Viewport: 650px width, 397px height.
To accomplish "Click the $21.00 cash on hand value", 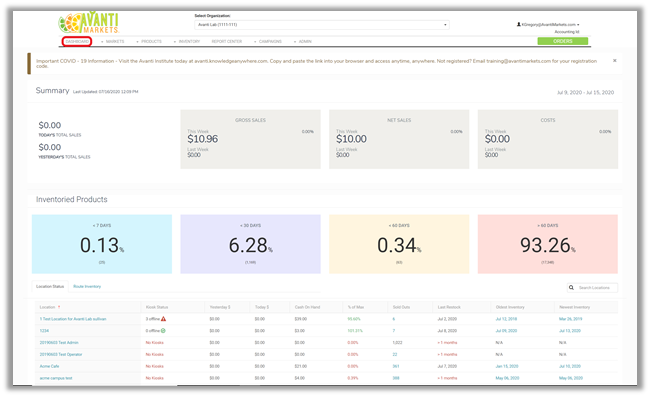I will (x=301, y=366).
